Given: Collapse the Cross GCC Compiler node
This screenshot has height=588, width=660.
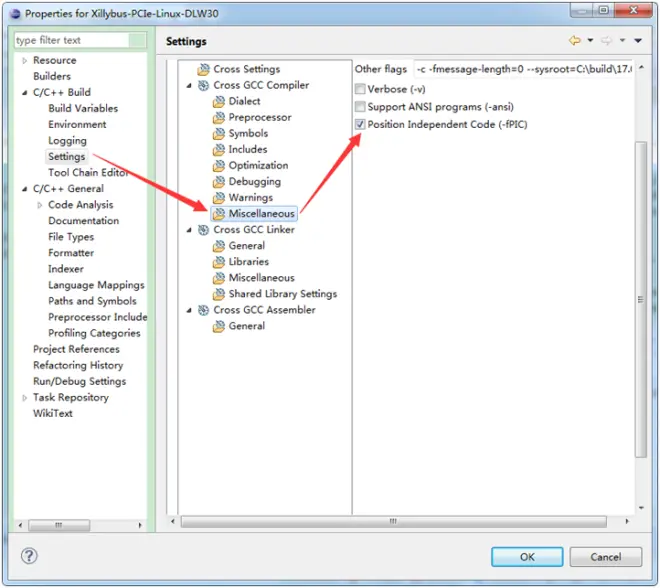Looking at the screenshot, I should (189, 85).
